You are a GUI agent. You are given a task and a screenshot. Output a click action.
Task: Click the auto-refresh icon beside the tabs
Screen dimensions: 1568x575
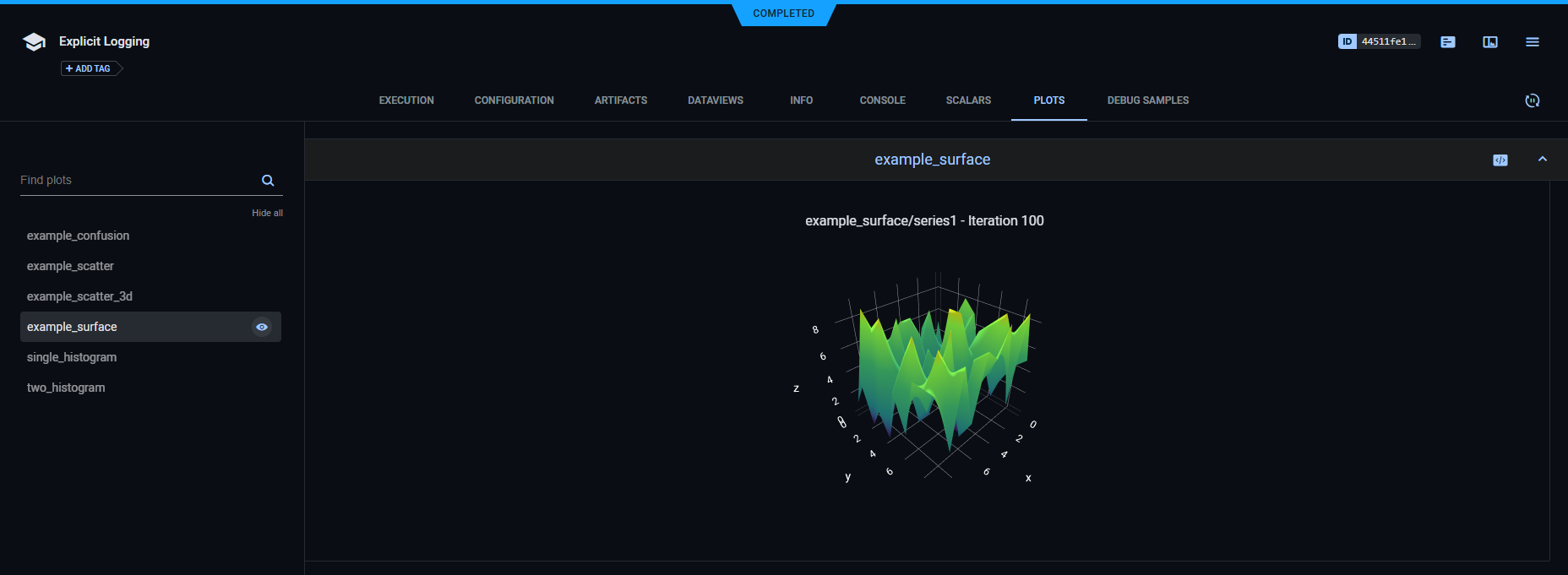click(1532, 100)
